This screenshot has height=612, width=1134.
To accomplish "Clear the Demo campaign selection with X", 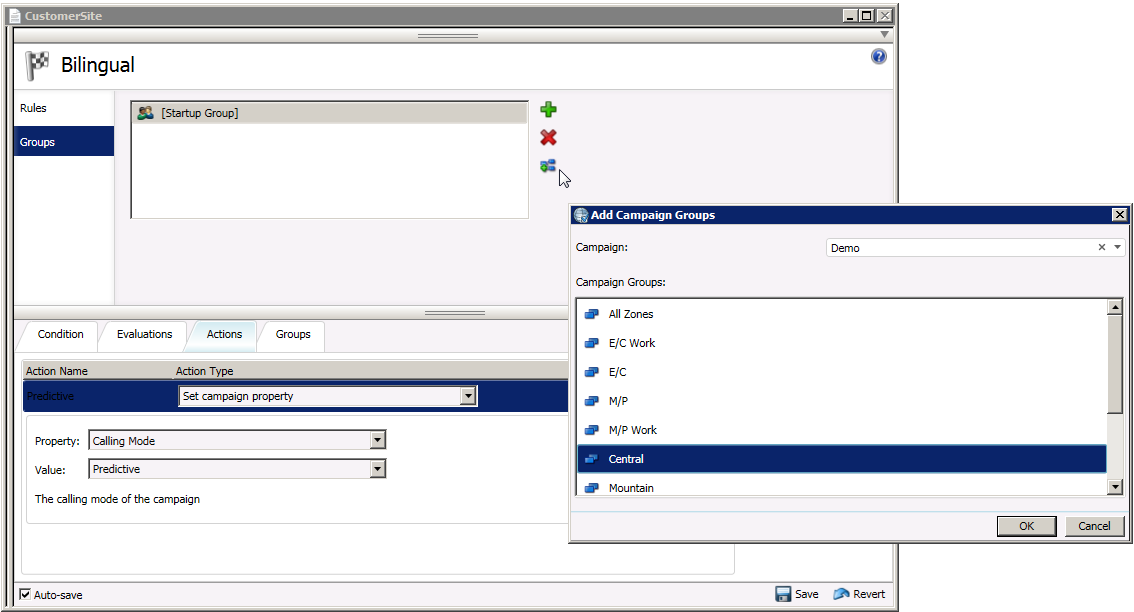I will (1102, 248).
